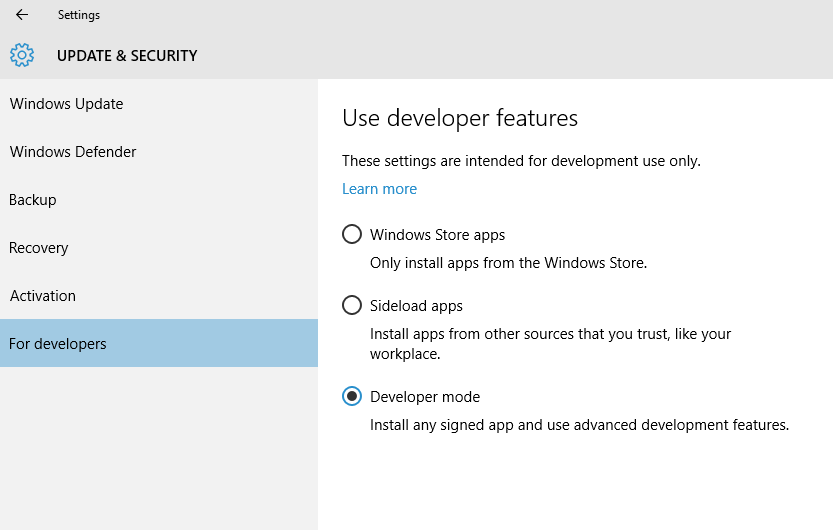Open the Learn more link
Viewport: 833px width, 530px height.
point(379,189)
